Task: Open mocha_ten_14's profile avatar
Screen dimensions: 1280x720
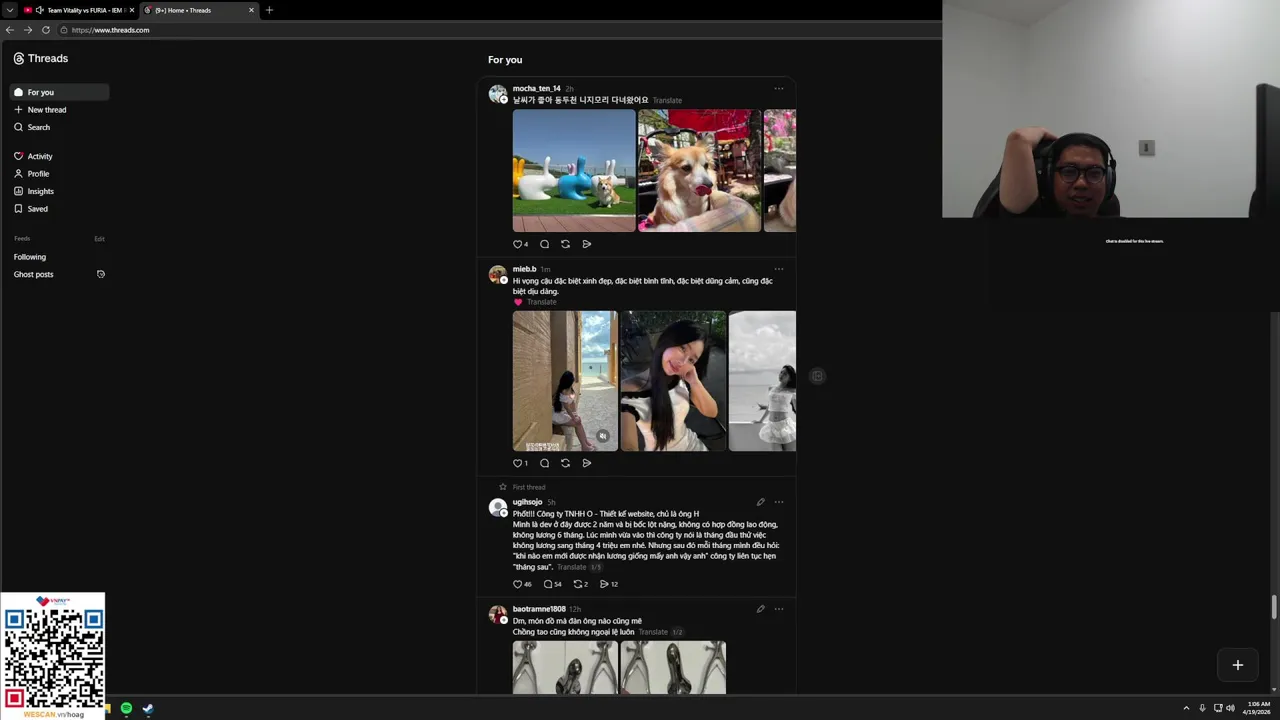Action: [497, 94]
